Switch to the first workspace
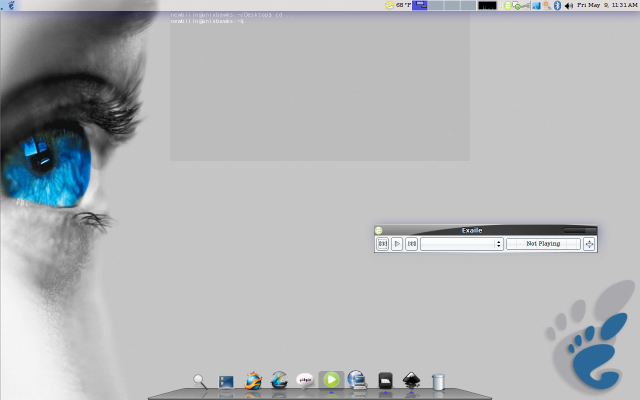The width and height of the screenshot is (640, 400). click(420, 5)
